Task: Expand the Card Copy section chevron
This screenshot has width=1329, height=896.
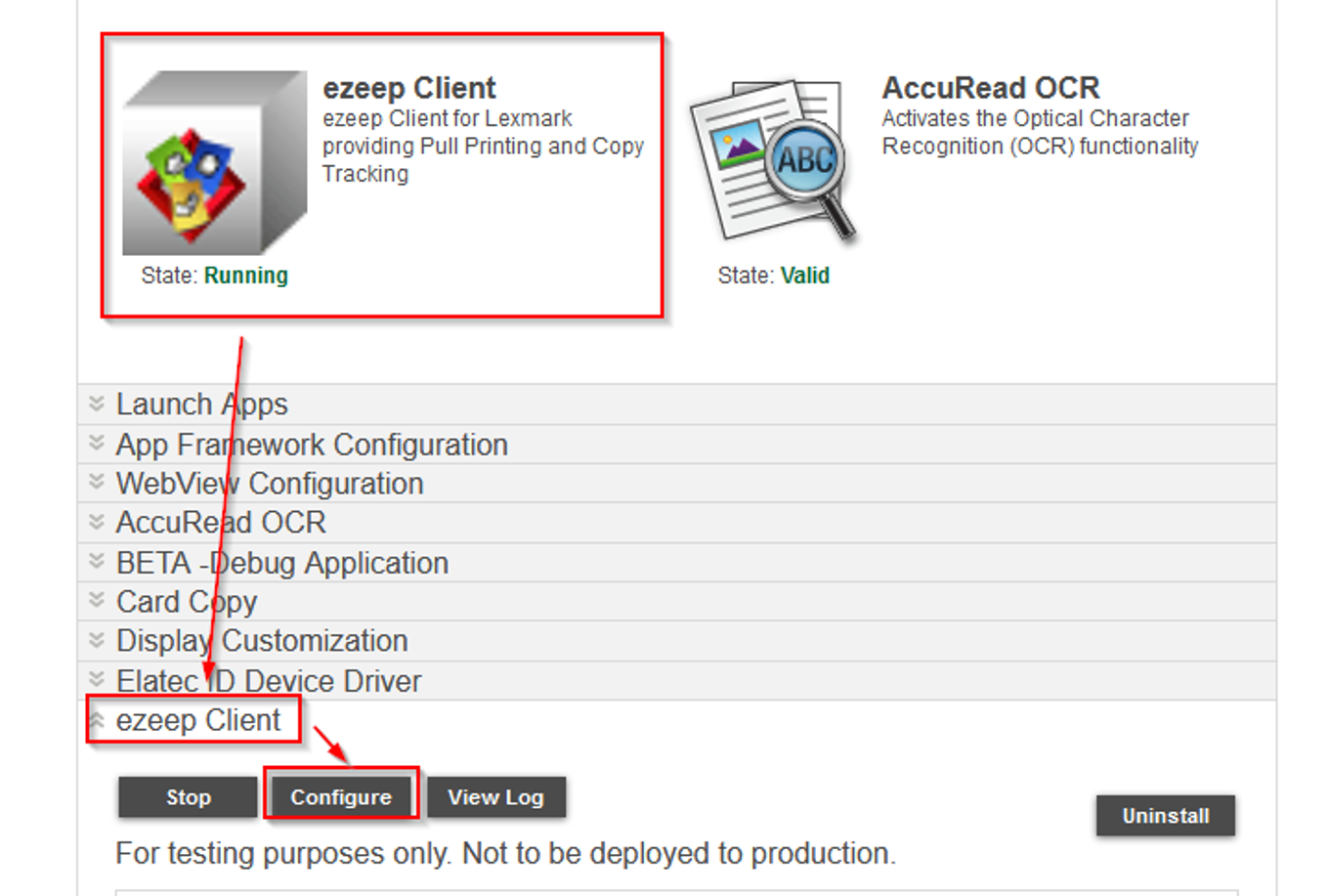Action: pos(96,601)
